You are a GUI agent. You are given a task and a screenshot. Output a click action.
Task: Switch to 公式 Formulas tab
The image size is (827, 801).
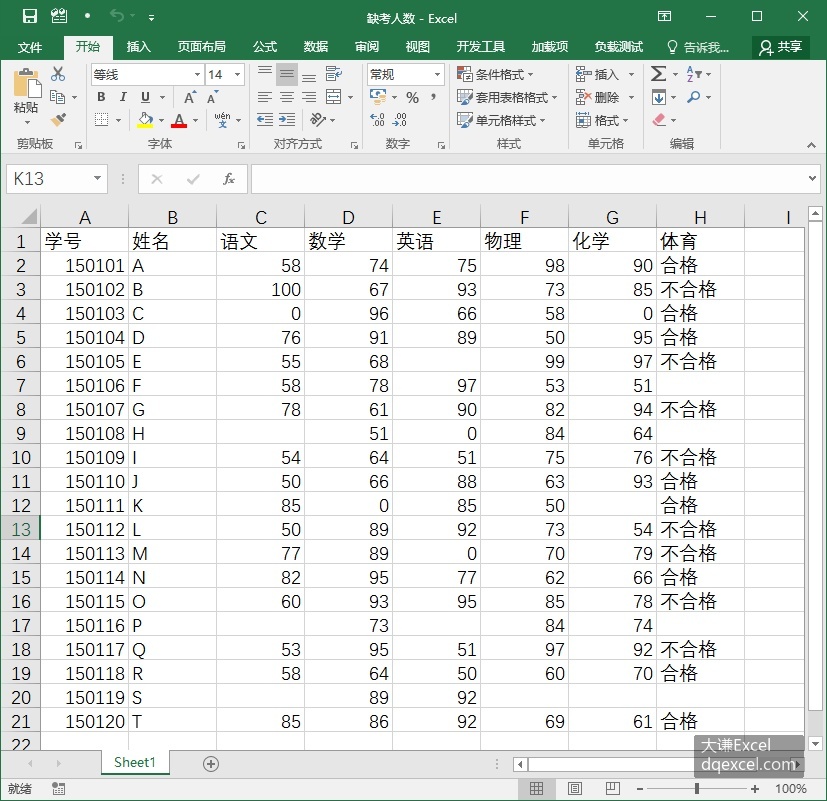[265, 47]
